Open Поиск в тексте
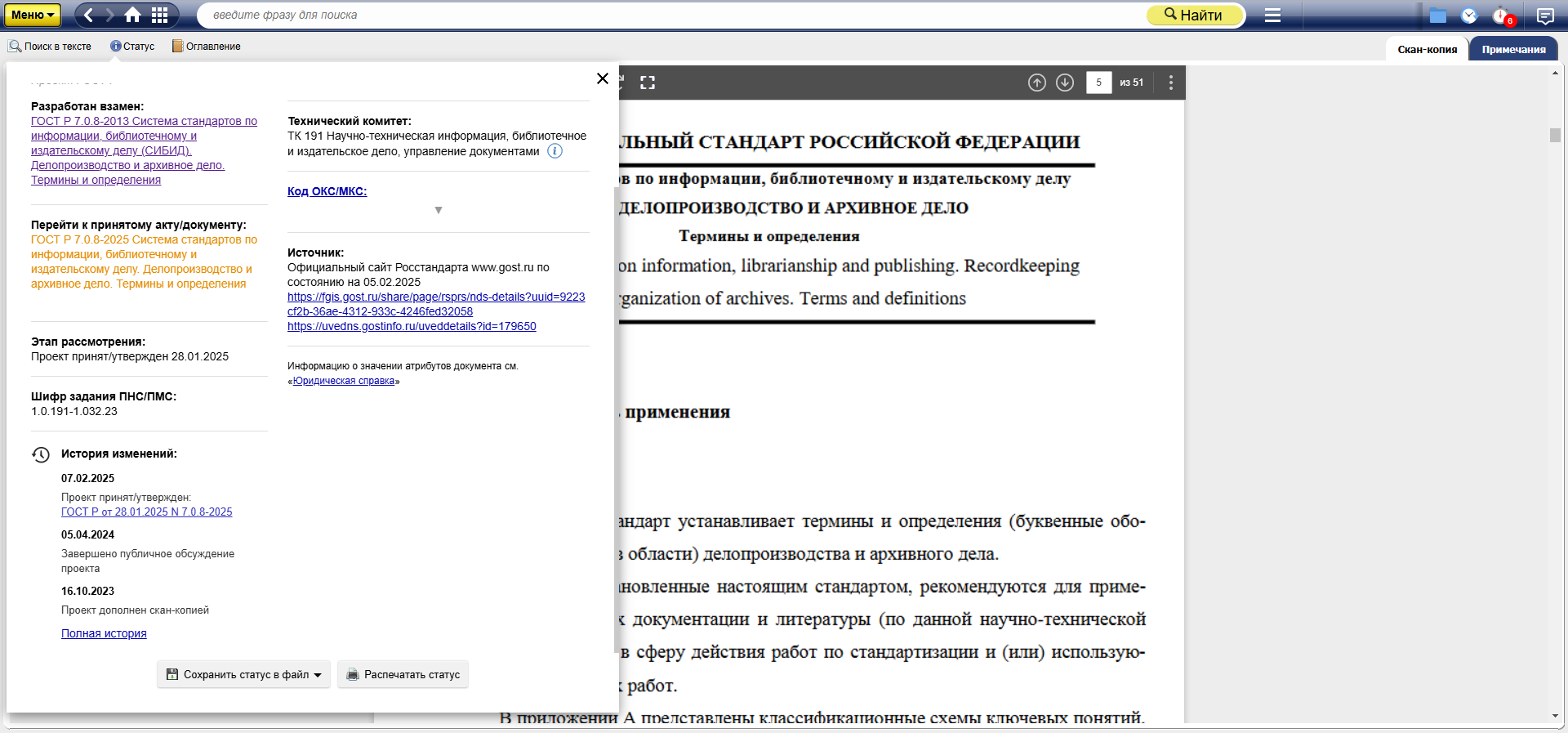This screenshot has width=1568, height=733. point(50,47)
